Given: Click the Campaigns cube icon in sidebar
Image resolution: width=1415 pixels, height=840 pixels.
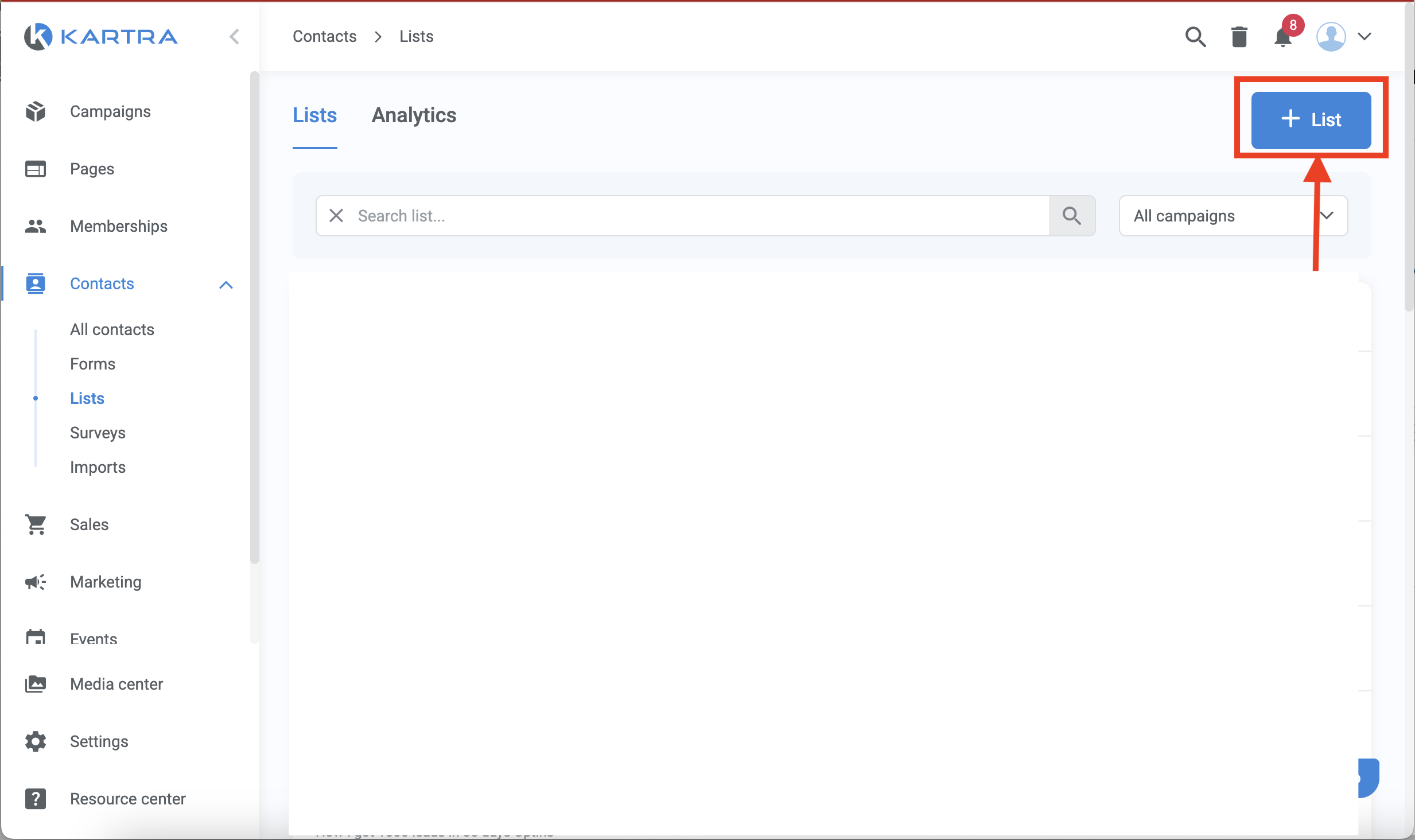Looking at the screenshot, I should pos(36,111).
